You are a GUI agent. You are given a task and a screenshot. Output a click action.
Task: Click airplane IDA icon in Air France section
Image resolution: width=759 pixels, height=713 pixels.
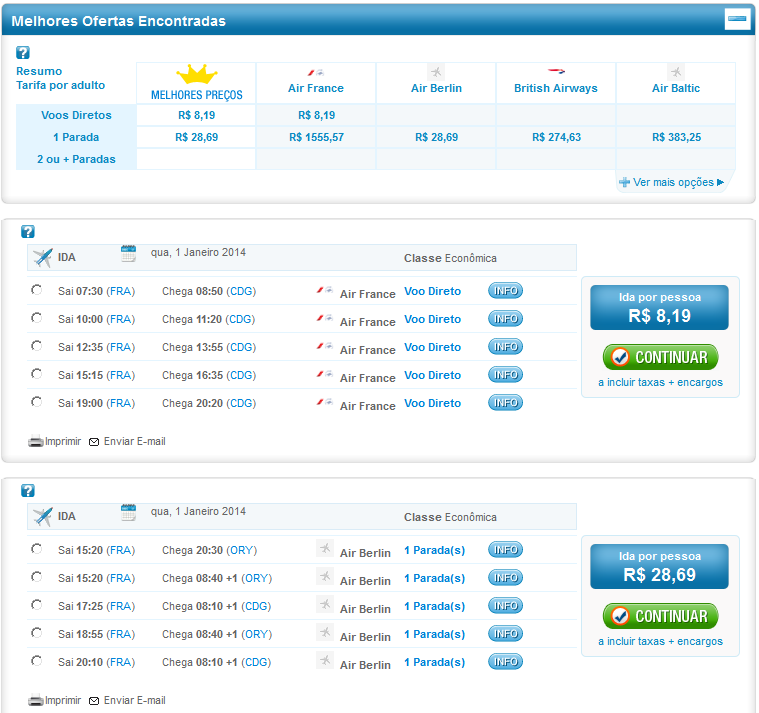pyautogui.click(x=43, y=257)
